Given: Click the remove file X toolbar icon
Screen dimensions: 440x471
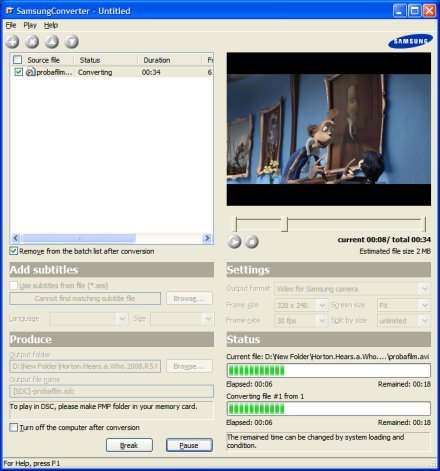Looking at the screenshot, I should 32,42.
